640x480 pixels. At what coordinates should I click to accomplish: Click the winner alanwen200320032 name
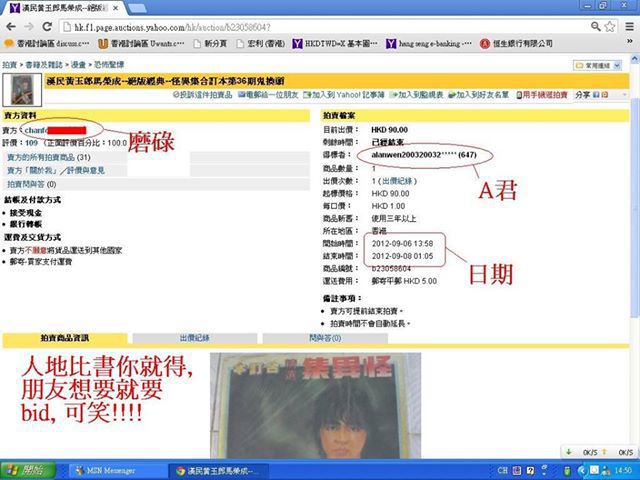[424, 155]
